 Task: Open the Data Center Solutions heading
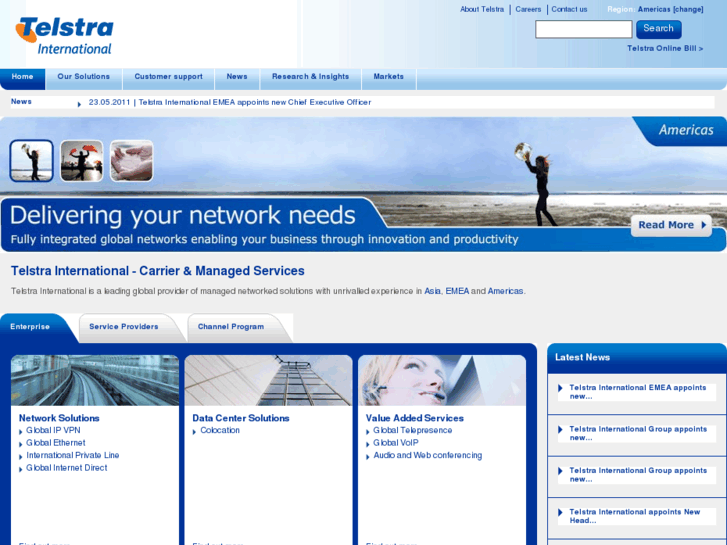[241, 418]
